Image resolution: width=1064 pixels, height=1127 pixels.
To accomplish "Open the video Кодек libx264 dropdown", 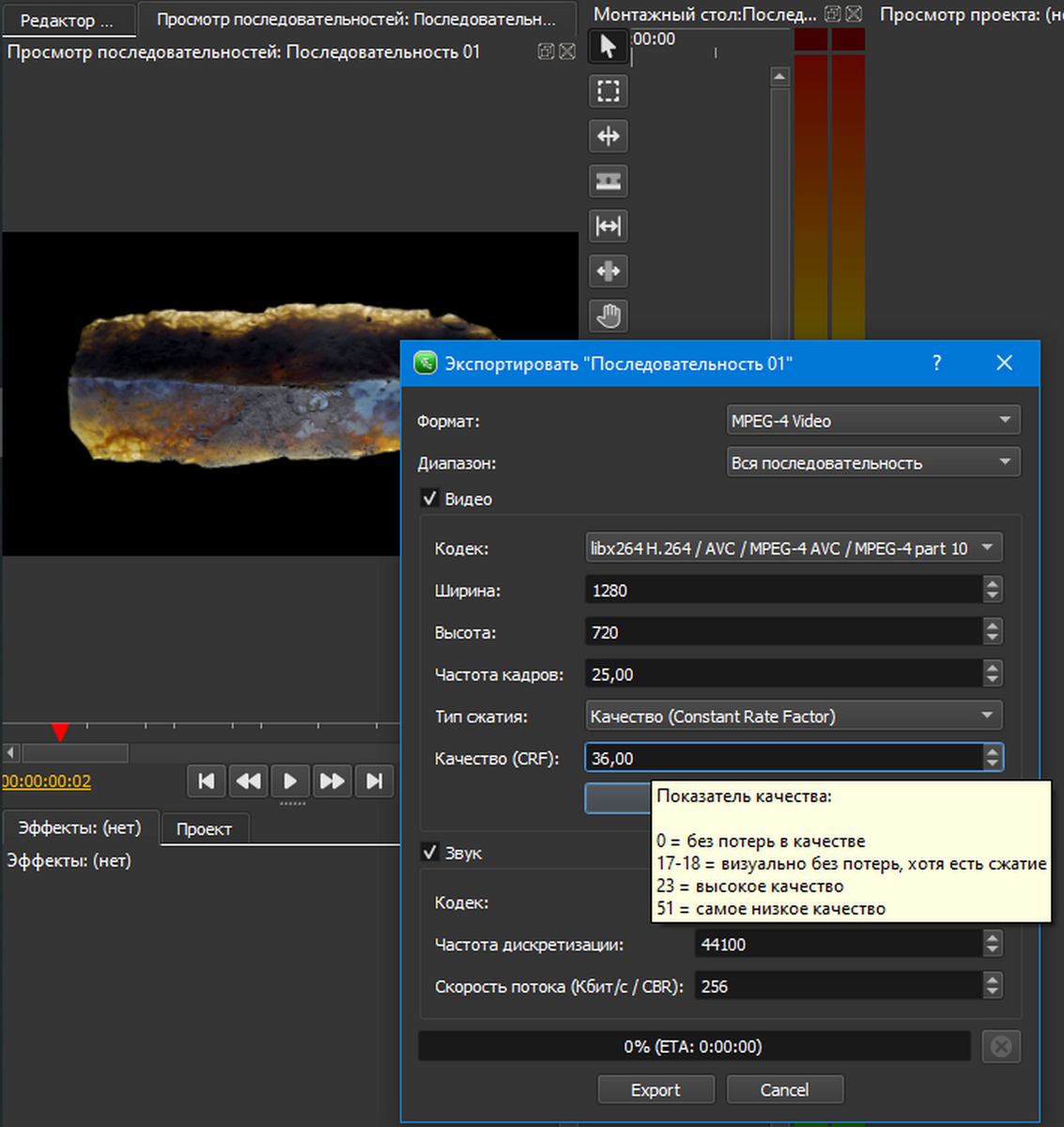I will click(x=793, y=548).
